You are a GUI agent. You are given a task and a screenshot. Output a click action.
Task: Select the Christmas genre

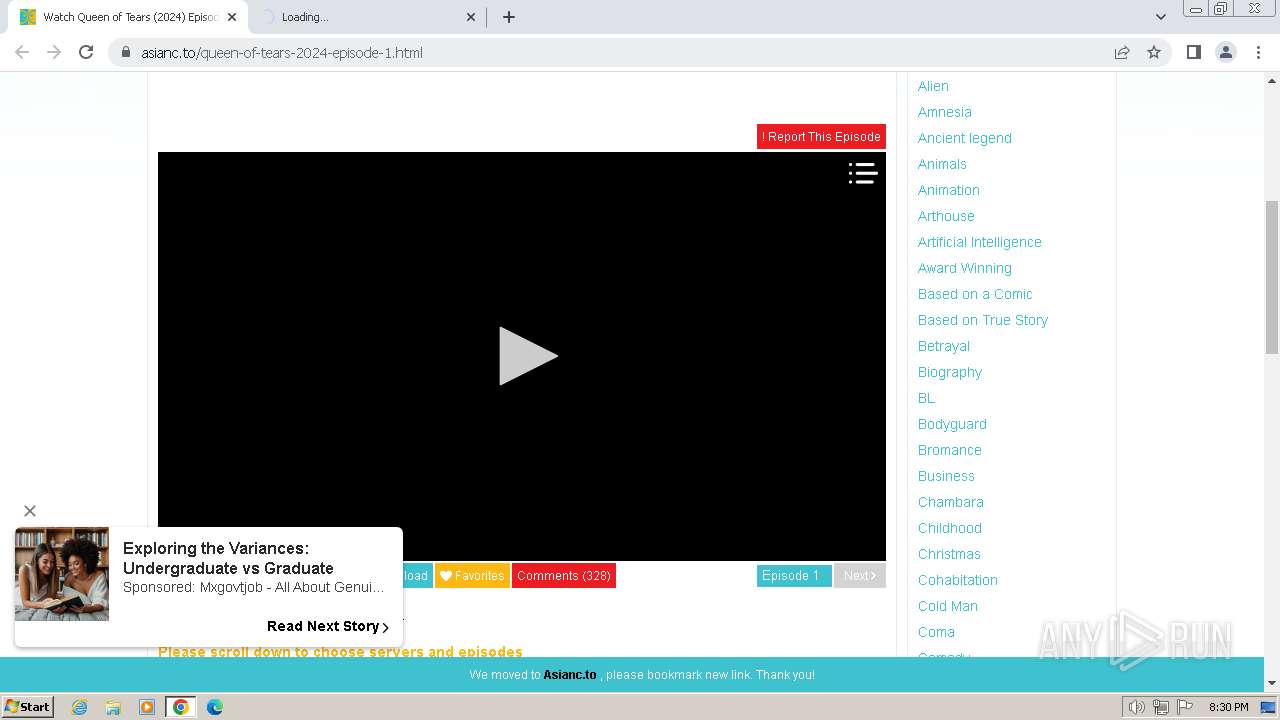[x=949, y=554]
